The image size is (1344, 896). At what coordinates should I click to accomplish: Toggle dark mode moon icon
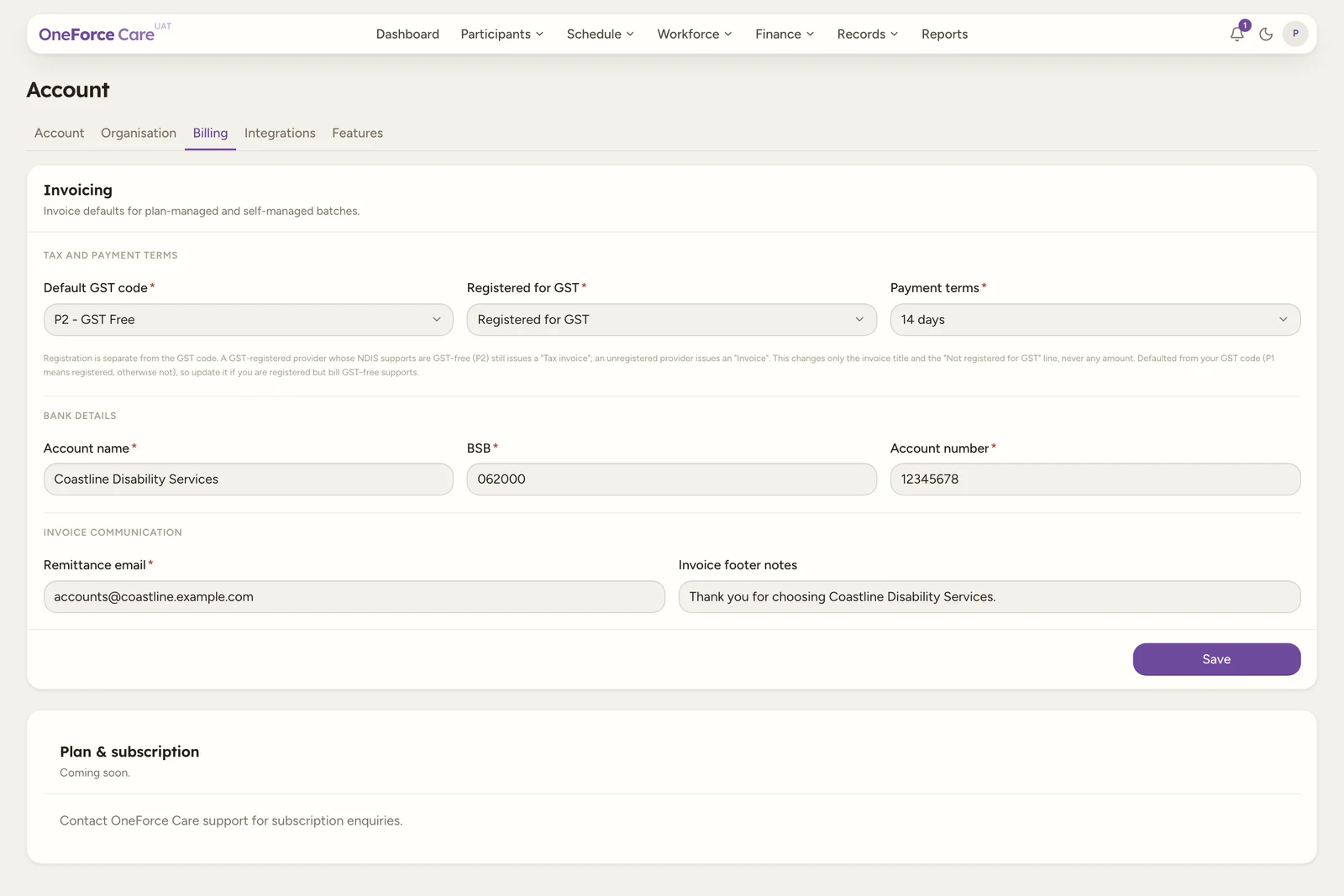click(1266, 34)
